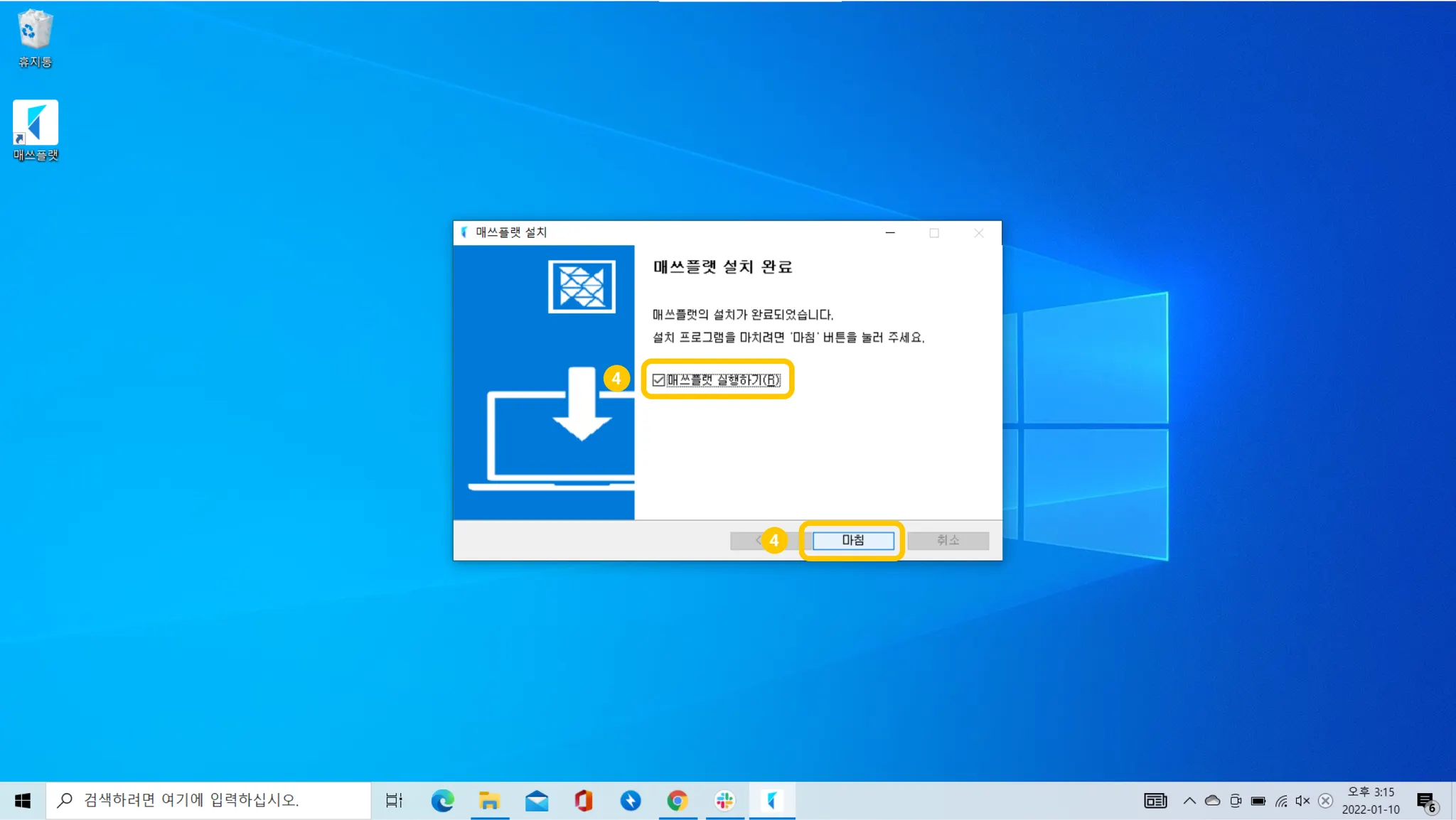Viewport: 1456px width, 820px height.
Task: Open the 매쓰플랫 desktop shortcut icon
Action: [x=36, y=123]
